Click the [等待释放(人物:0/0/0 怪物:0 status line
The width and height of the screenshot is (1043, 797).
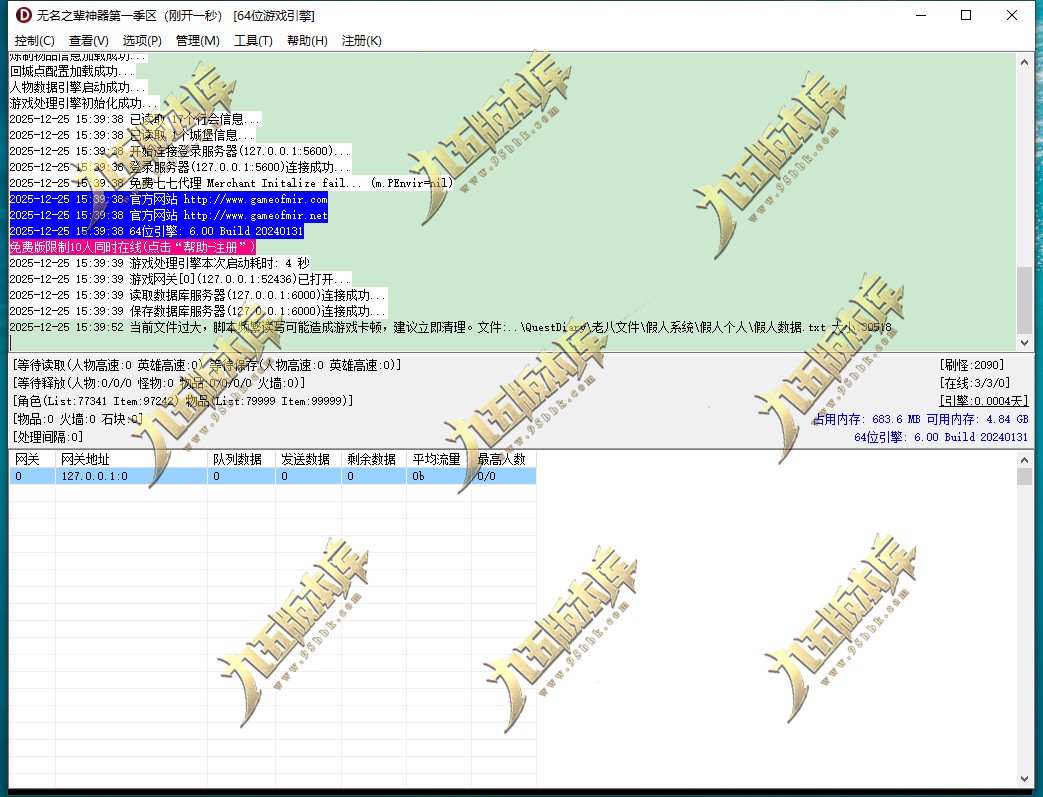[x=159, y=383]
